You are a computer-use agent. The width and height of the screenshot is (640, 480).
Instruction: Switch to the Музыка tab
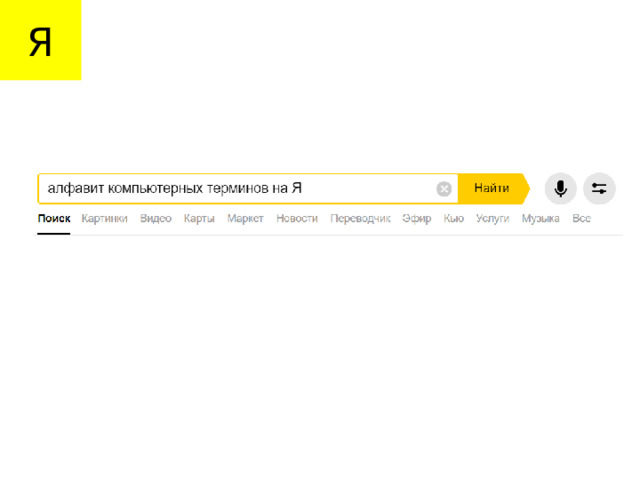coord(540,219)
